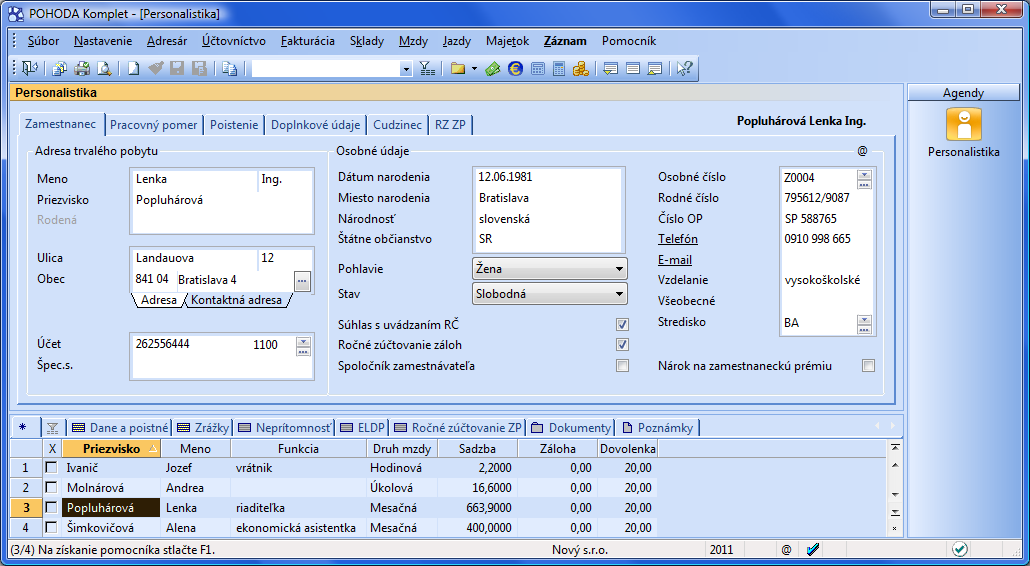Click the Dátum narodenia field 12.06.1981
The width and height of the screenshot is (1030, 566).
pos(548,177)
